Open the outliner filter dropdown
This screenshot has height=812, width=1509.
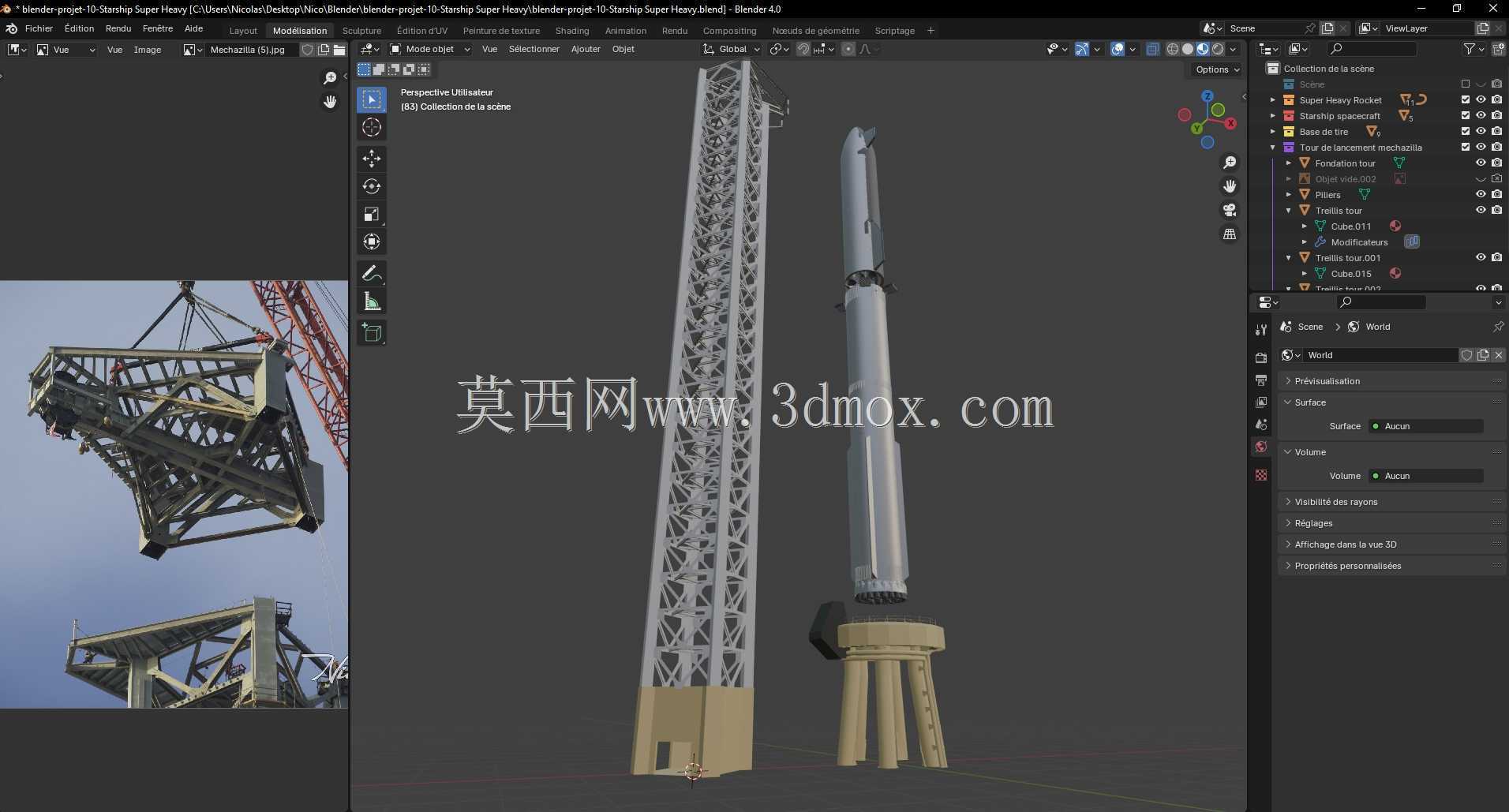[x=1473, y=49]
